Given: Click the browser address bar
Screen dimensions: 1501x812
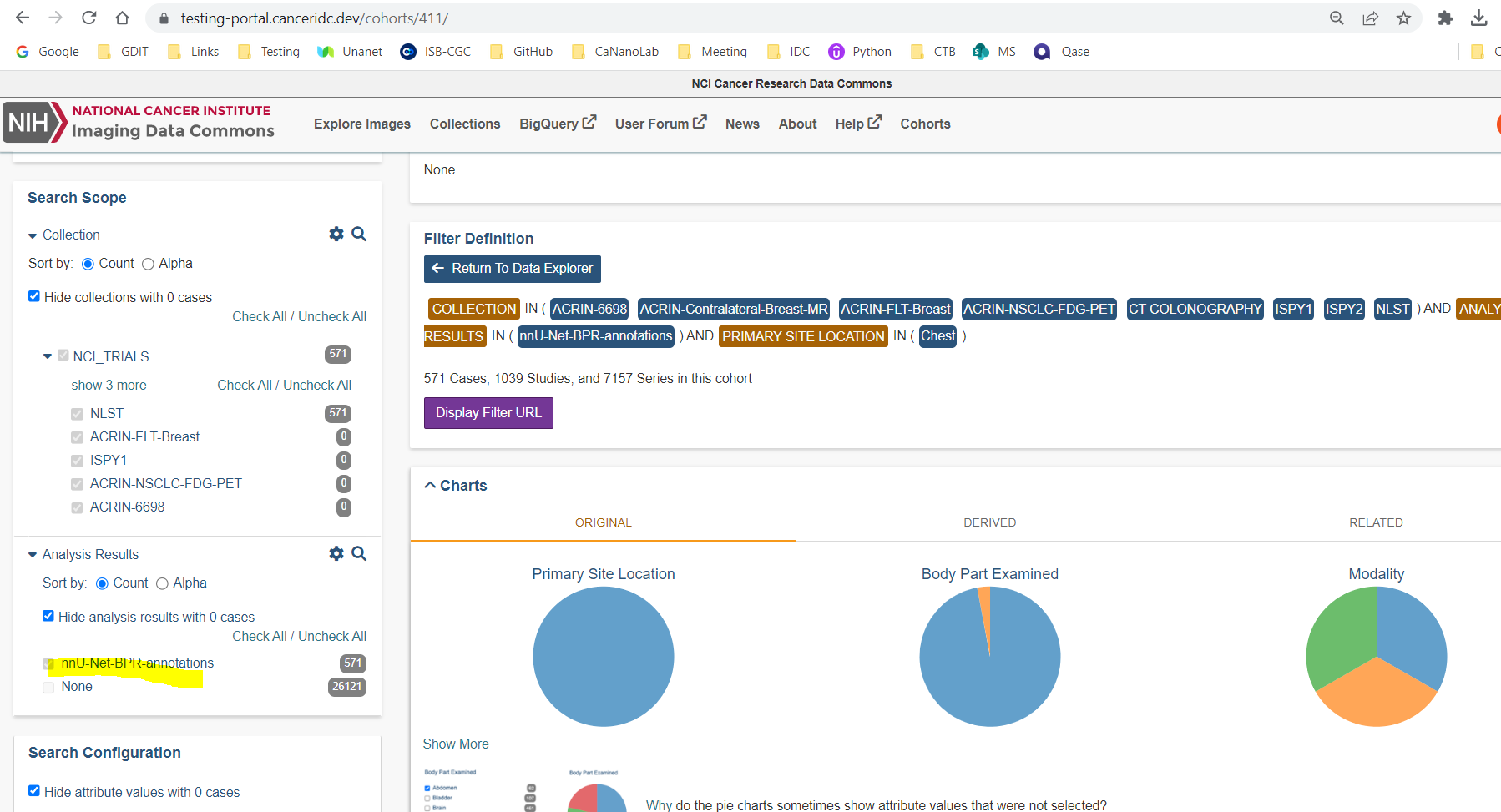Looking at the screenshot, I should tap(334, 18).
